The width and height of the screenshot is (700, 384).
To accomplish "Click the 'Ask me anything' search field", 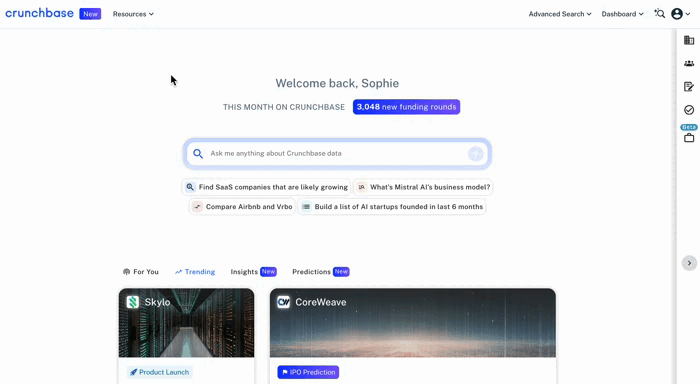I will [x=337, y=154].
